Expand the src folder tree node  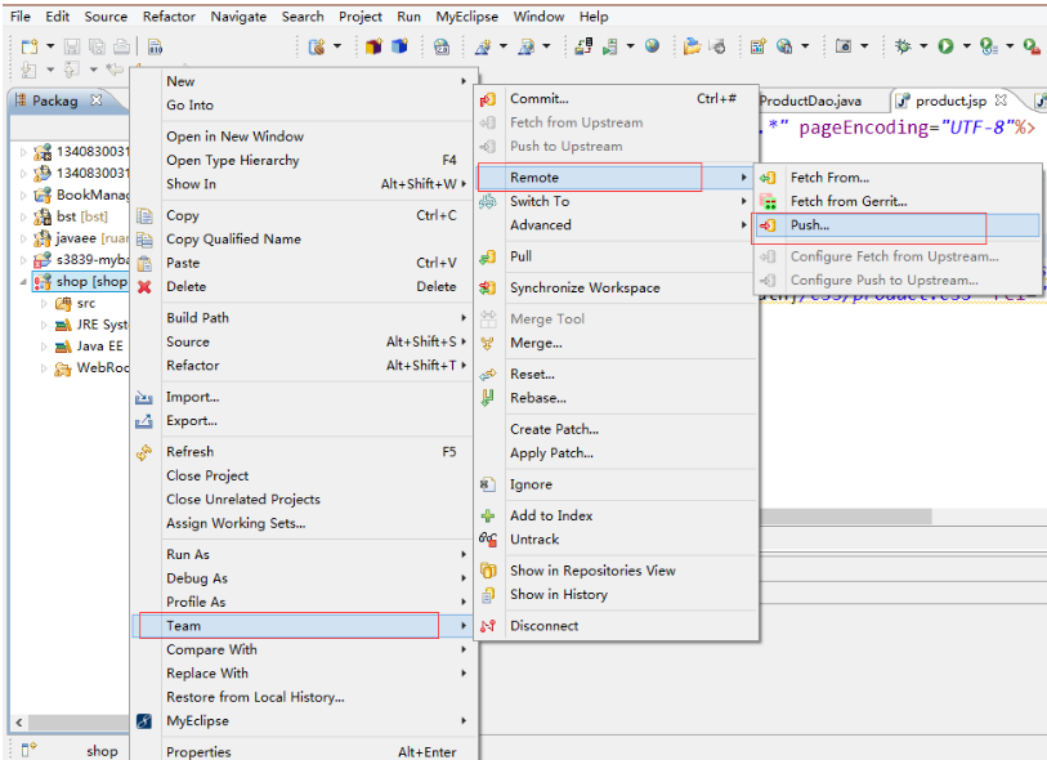(44, 304)
